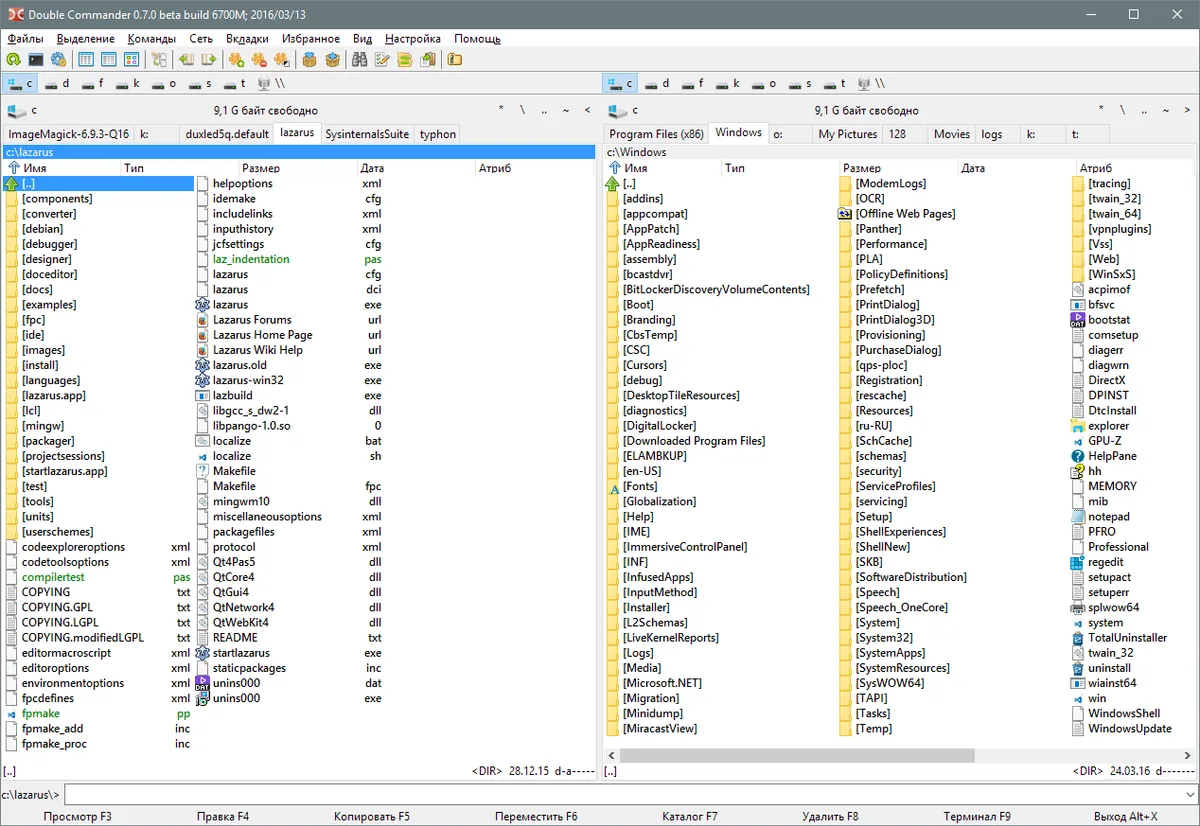Switch to SysinternalsSuite tab in left panel
The width and height of the screenshot is (1200, 826).
(367, 134)
